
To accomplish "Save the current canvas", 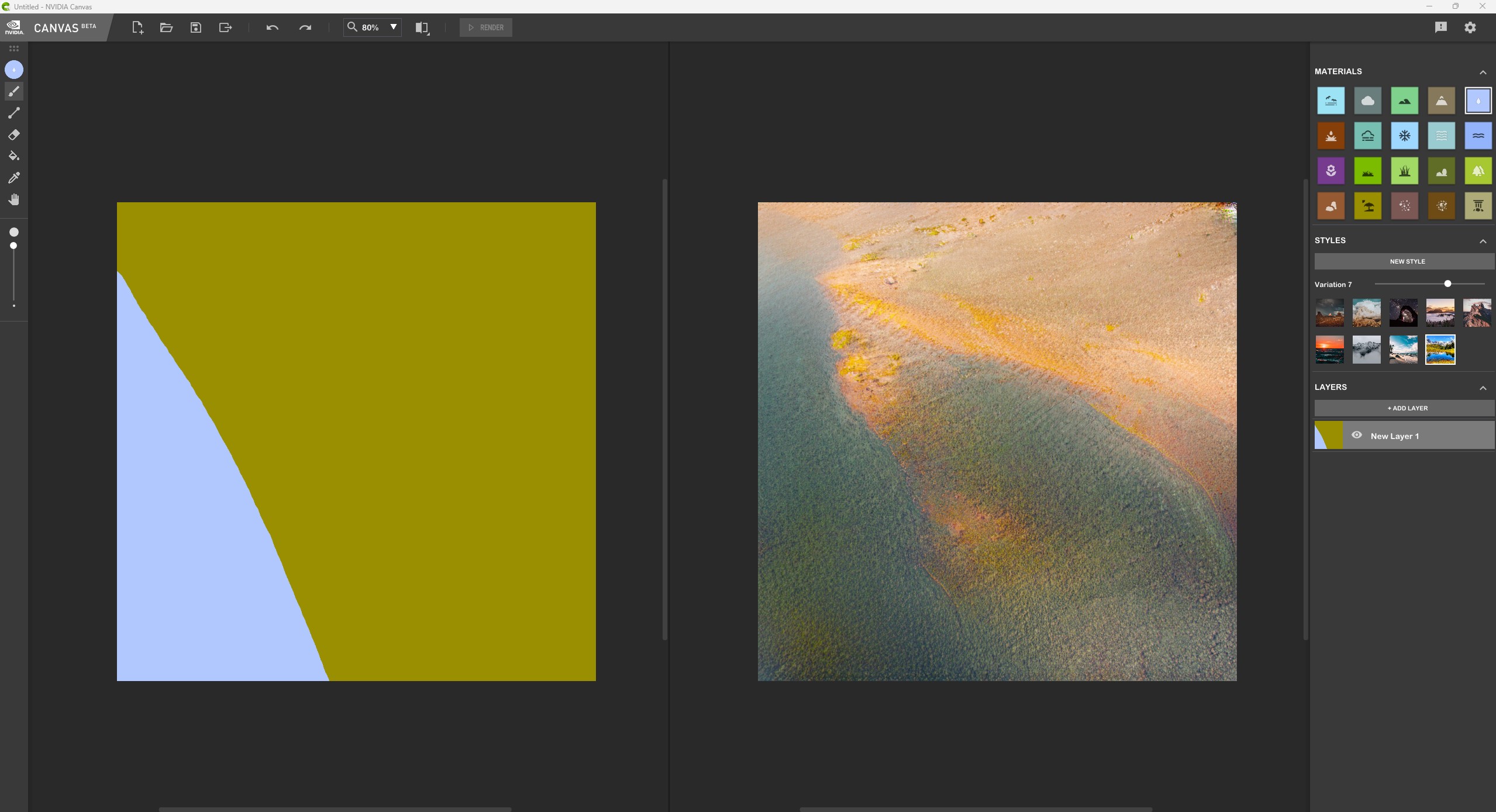I will point(196,27).
